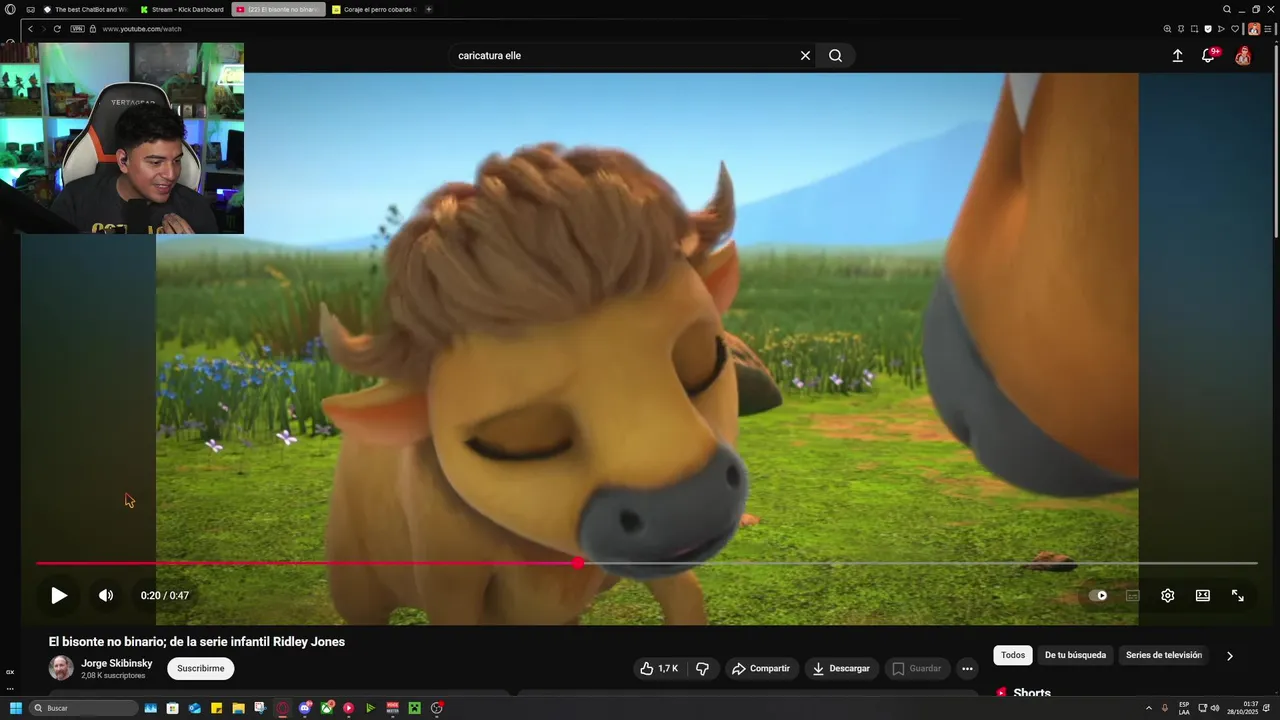Show more filter chips with arrow

point(1230,656)
